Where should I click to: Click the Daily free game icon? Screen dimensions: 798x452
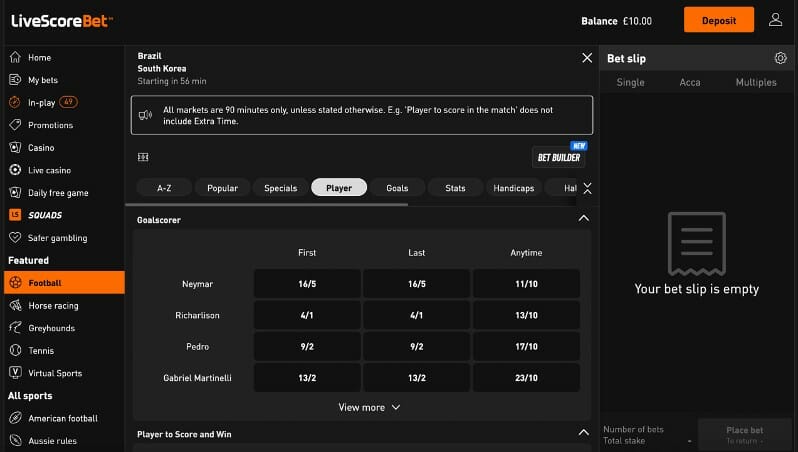[15, 192]
